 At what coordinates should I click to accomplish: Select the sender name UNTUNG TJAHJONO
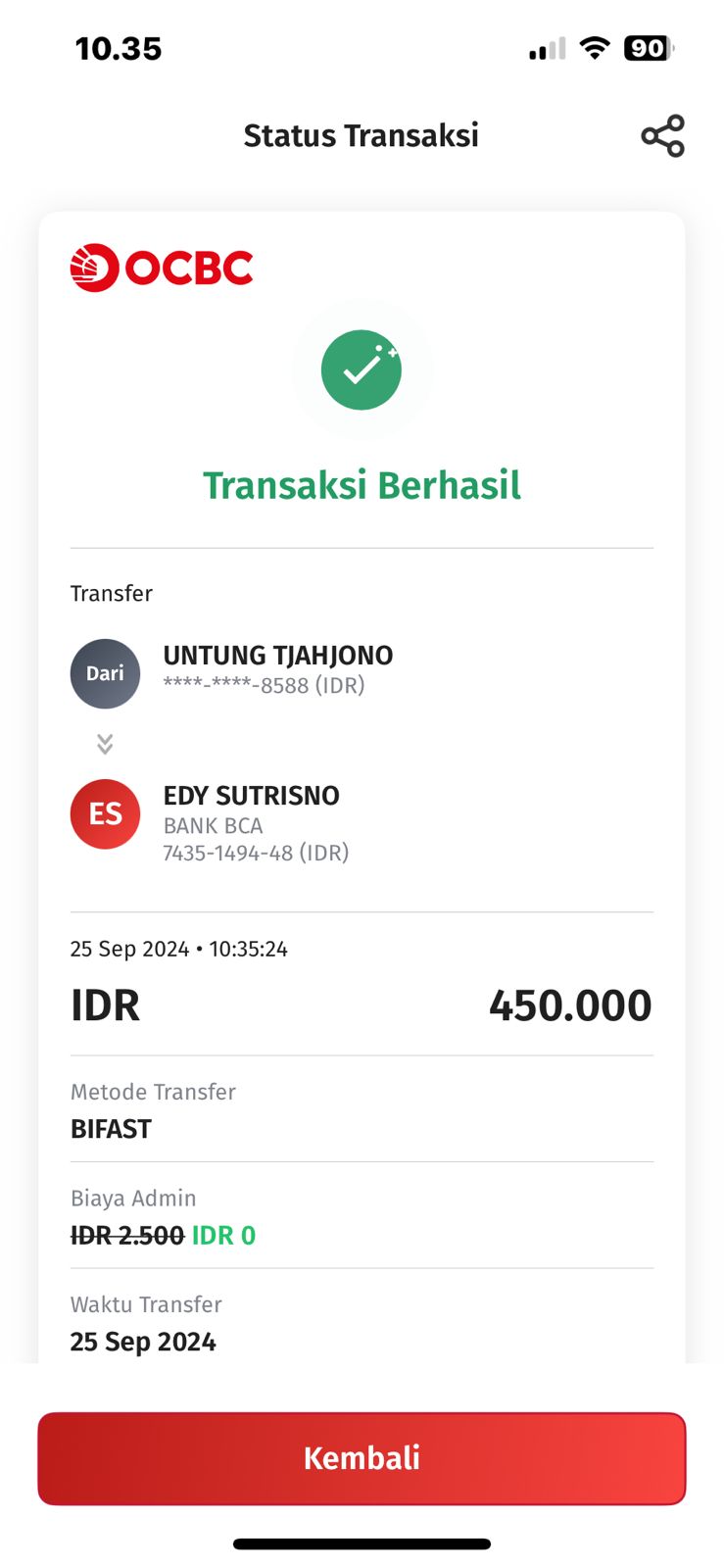(x=278, y=656)
